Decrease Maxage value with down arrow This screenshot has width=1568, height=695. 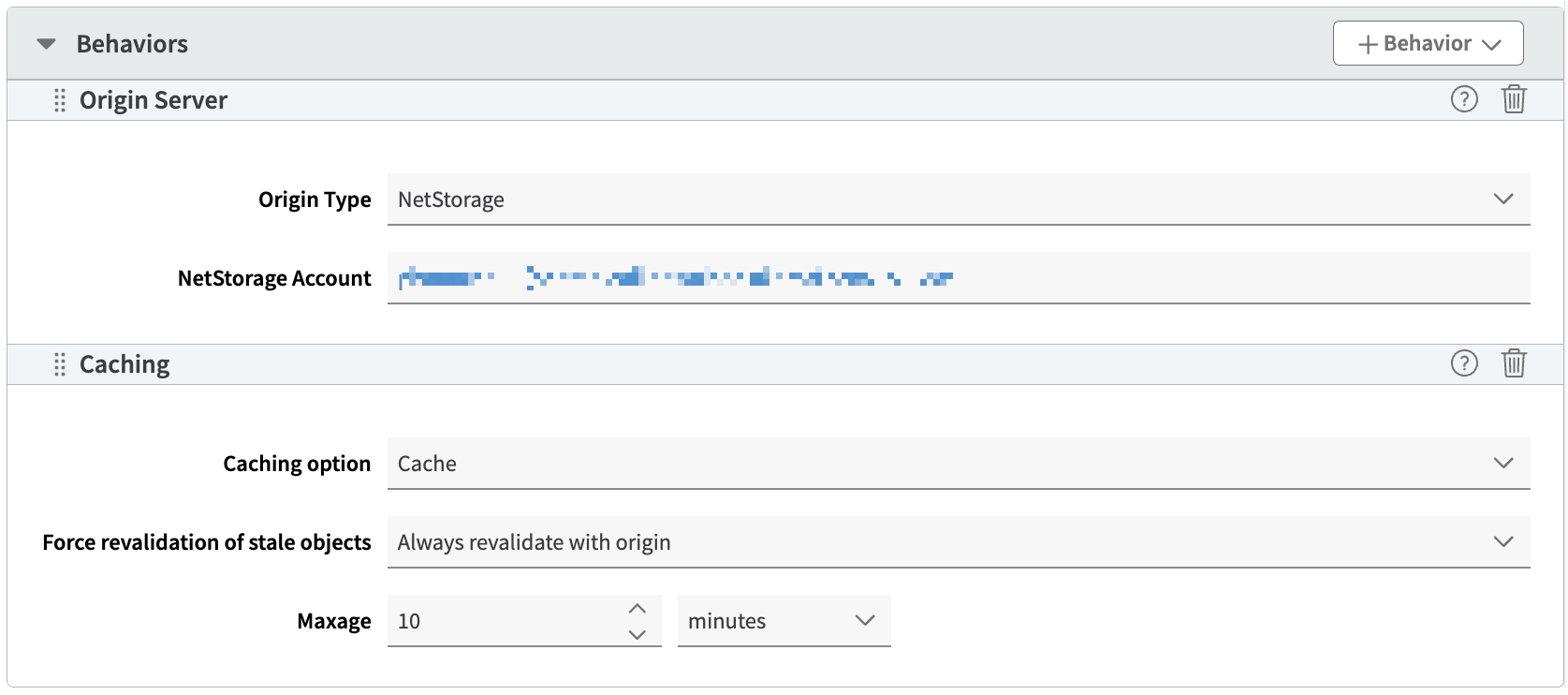click(637, 634)
